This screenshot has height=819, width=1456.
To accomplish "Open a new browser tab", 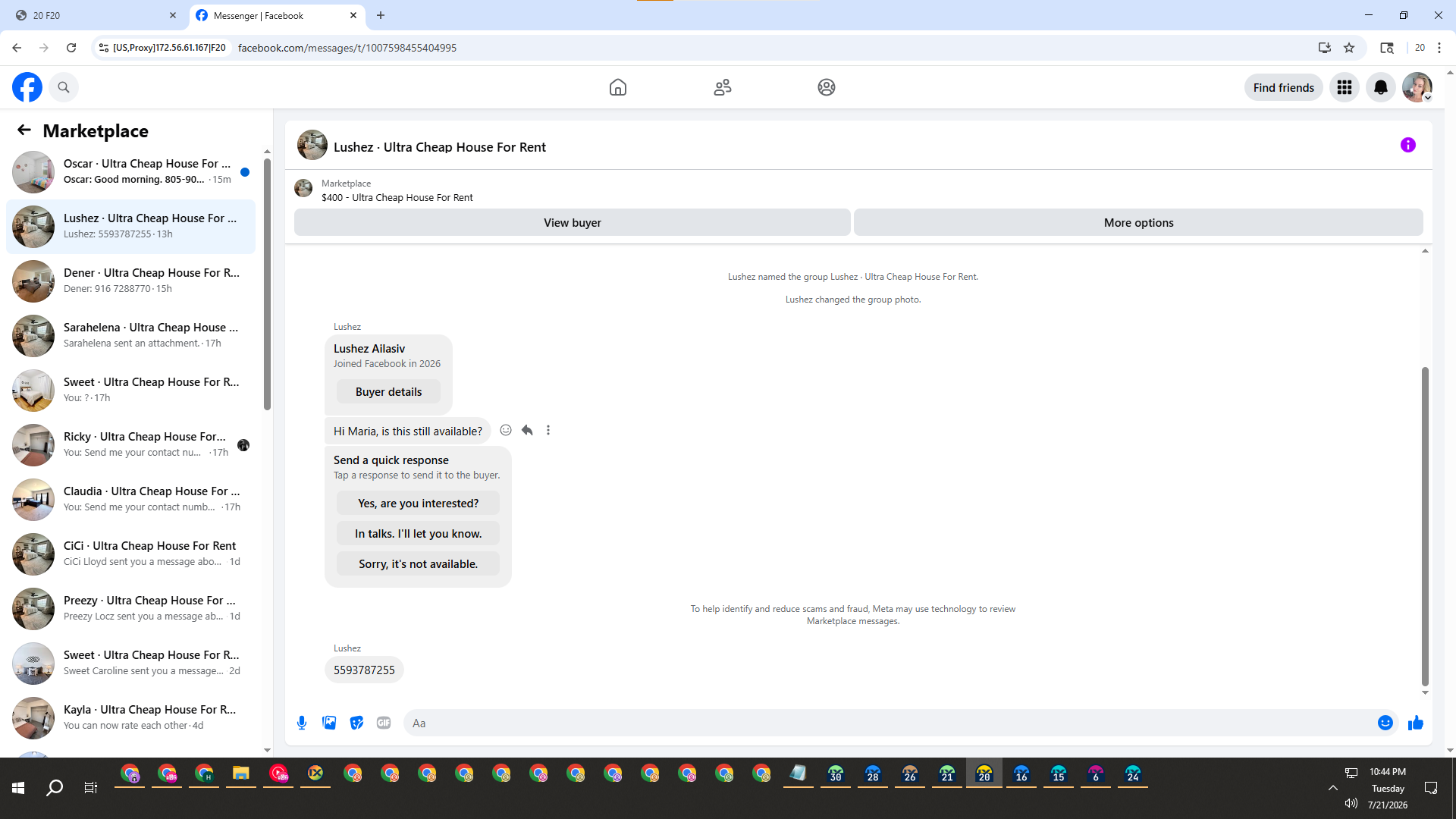I will coord(381,15).
